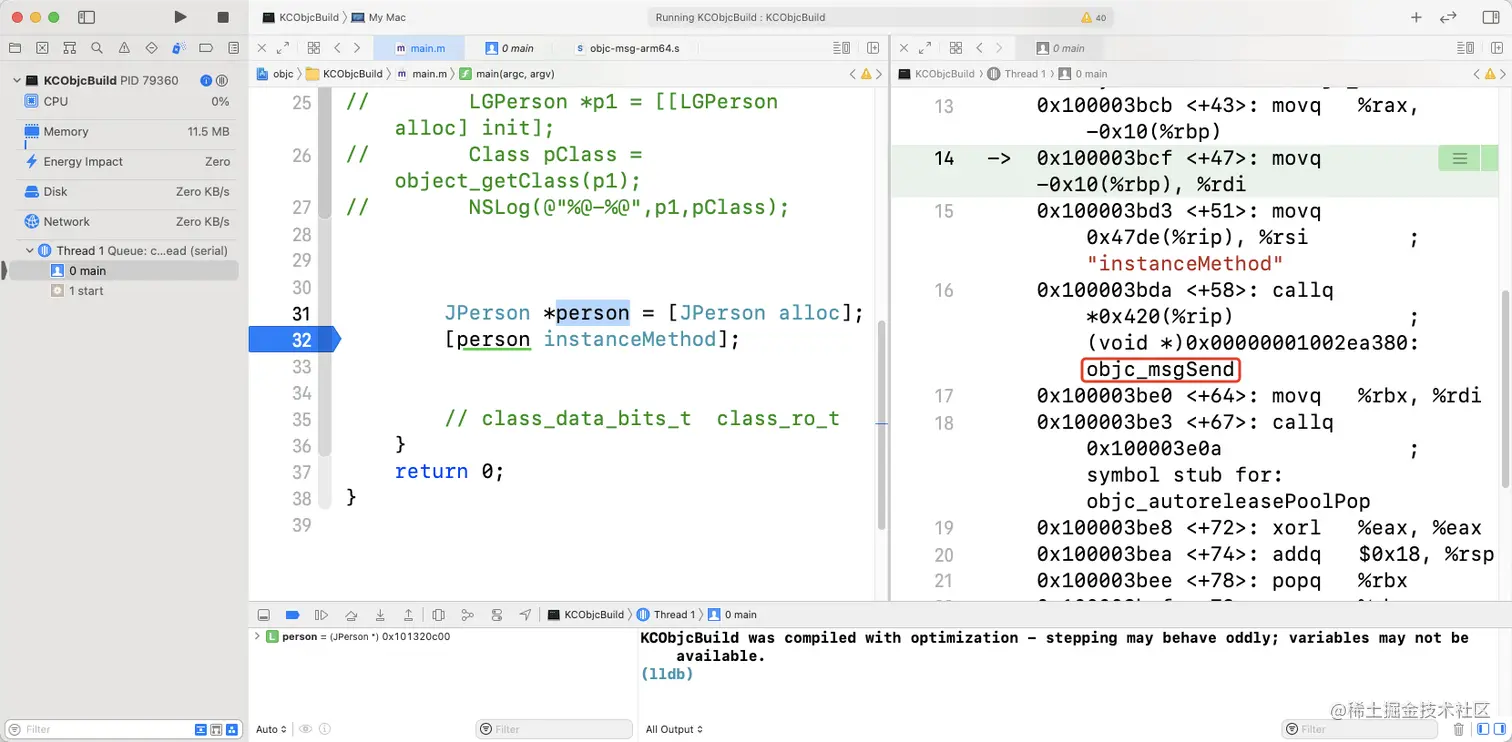Image resolution: width=1512 pixels, height=742 pixels.
Task: Toggle the breakpoint on line 32
Action: coord(295,340)
